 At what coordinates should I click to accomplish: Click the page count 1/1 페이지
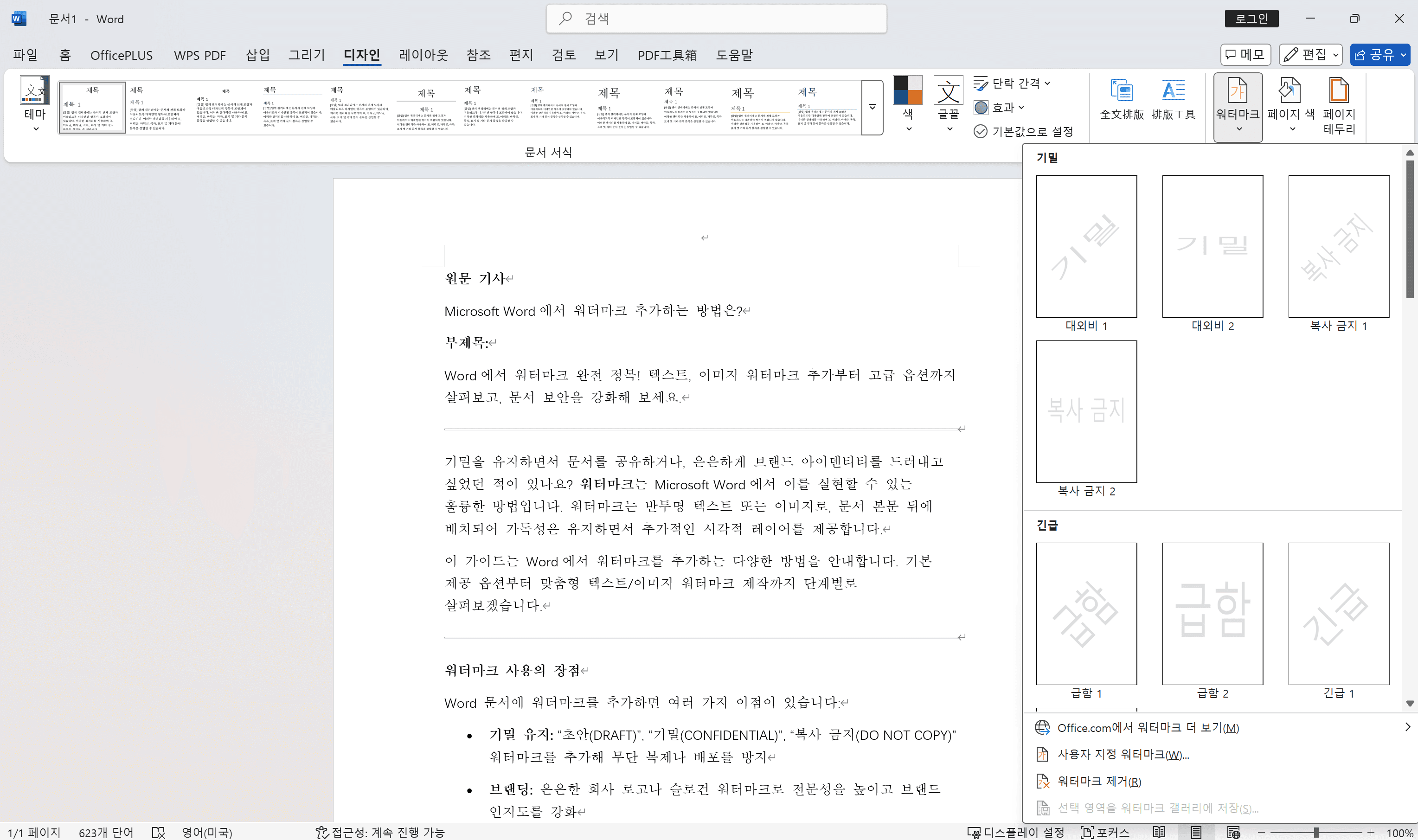click(x=34, y=832)
